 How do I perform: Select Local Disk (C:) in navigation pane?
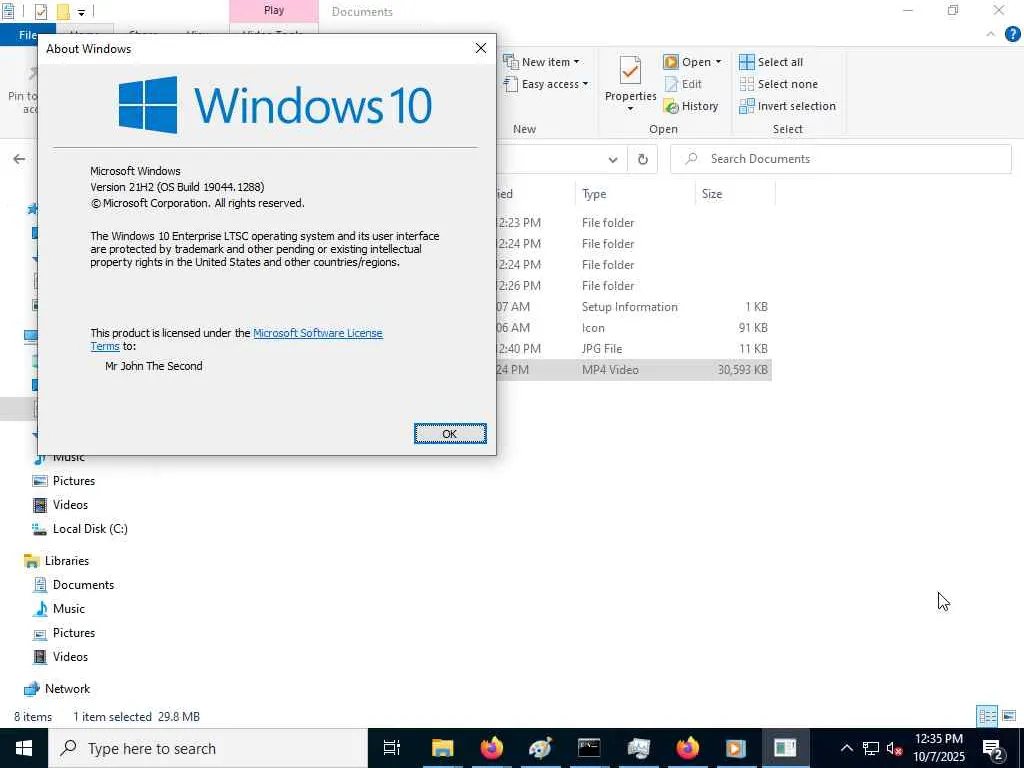80,529
